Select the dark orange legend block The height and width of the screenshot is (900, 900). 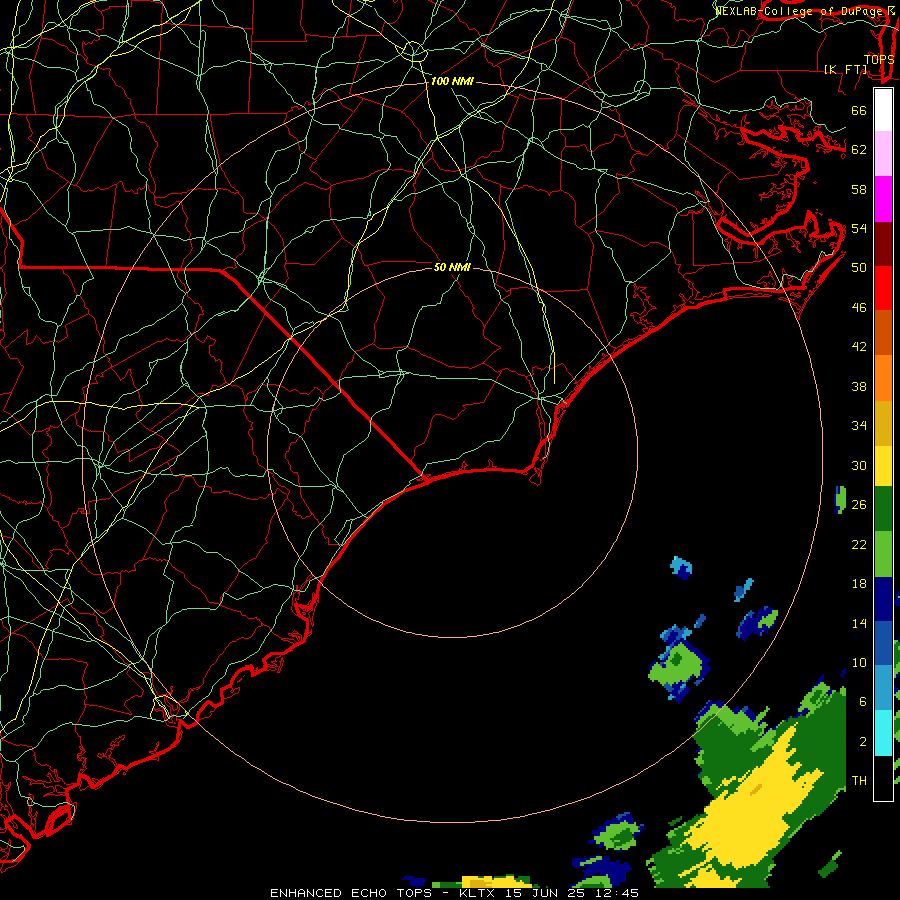883,332
